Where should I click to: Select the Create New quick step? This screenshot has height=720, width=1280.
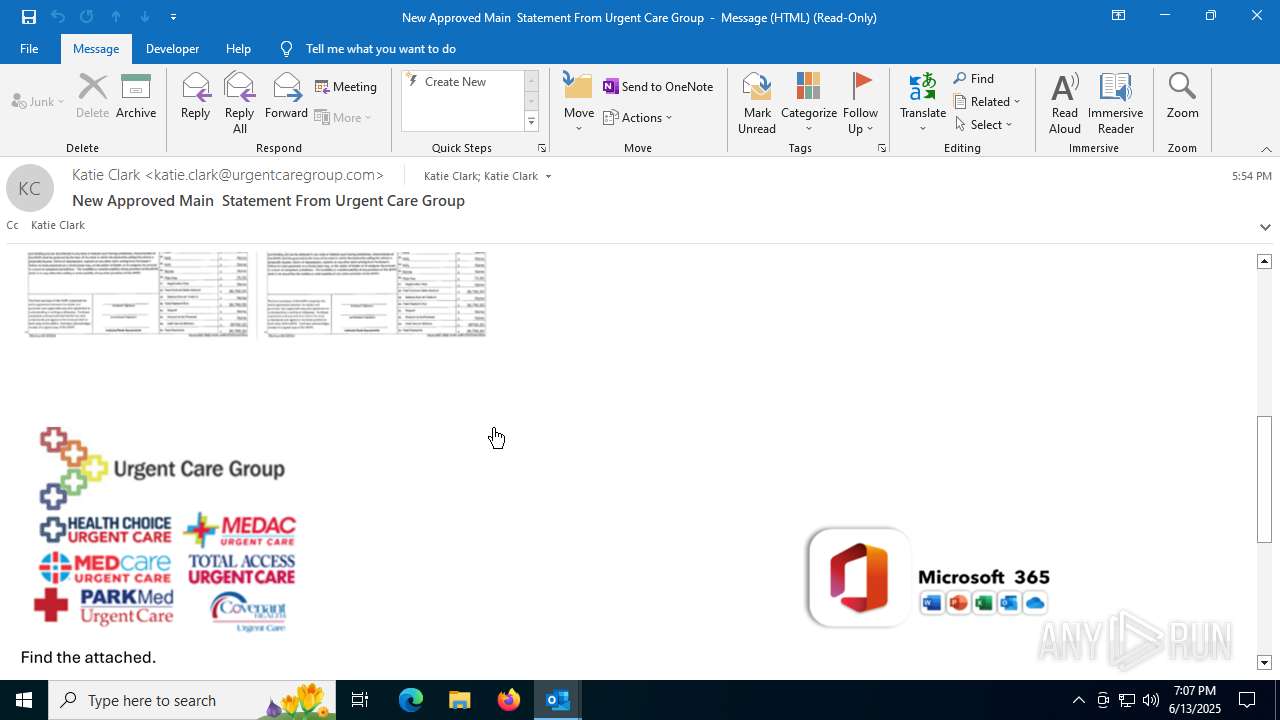click(455, 82)
